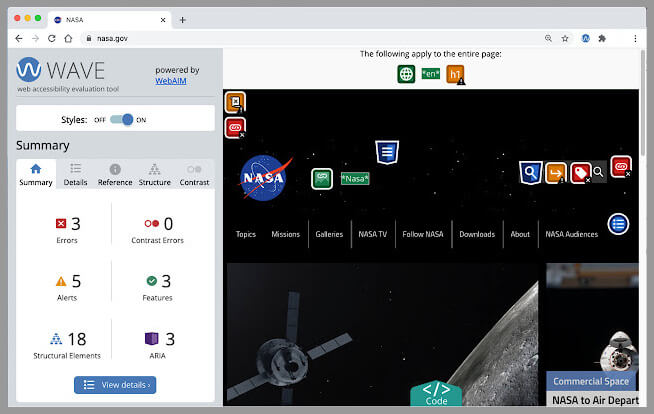Open the browser three-dot menu
Screen dimensions: 654x414
coord(635,38)
